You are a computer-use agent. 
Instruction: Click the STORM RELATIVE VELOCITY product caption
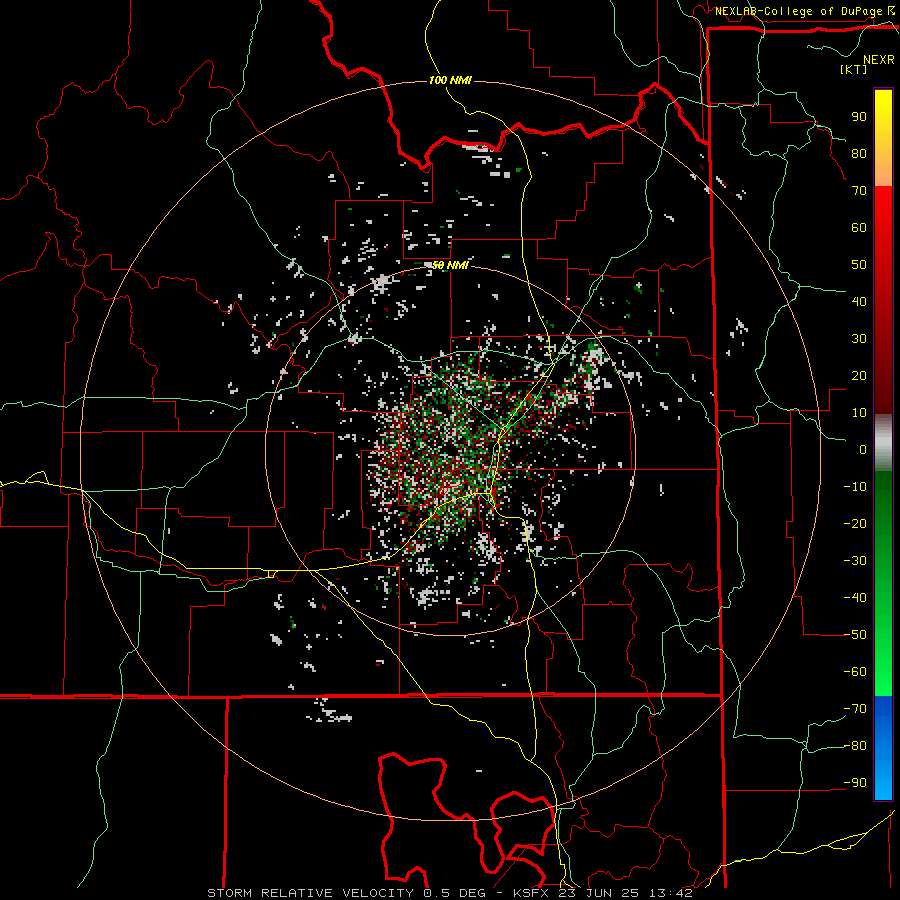tap(310, 893)
